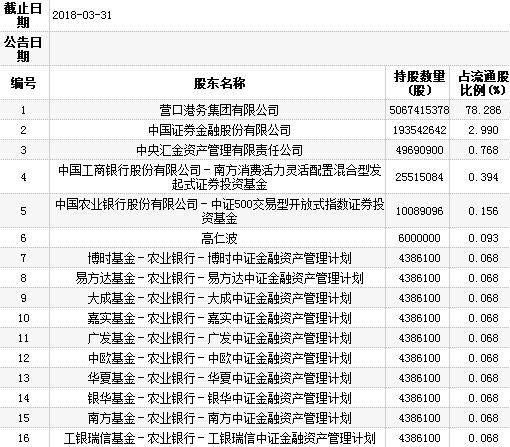
Task: Select shareholder 高仁波
Action: pos(219,238)
